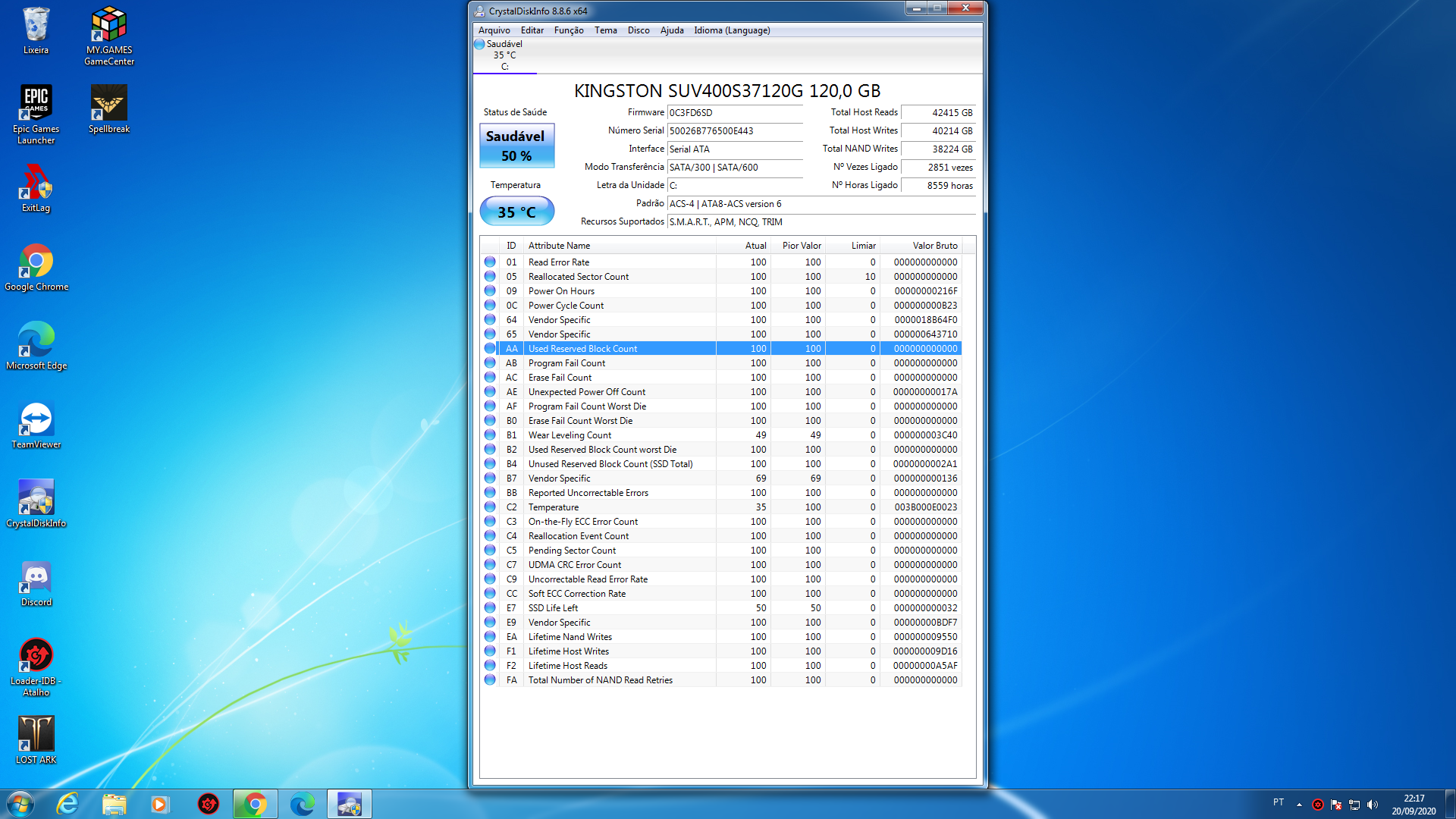Click the 35 °C temperature button
This screenshot has height=819, width=1456.
[516, 212]
